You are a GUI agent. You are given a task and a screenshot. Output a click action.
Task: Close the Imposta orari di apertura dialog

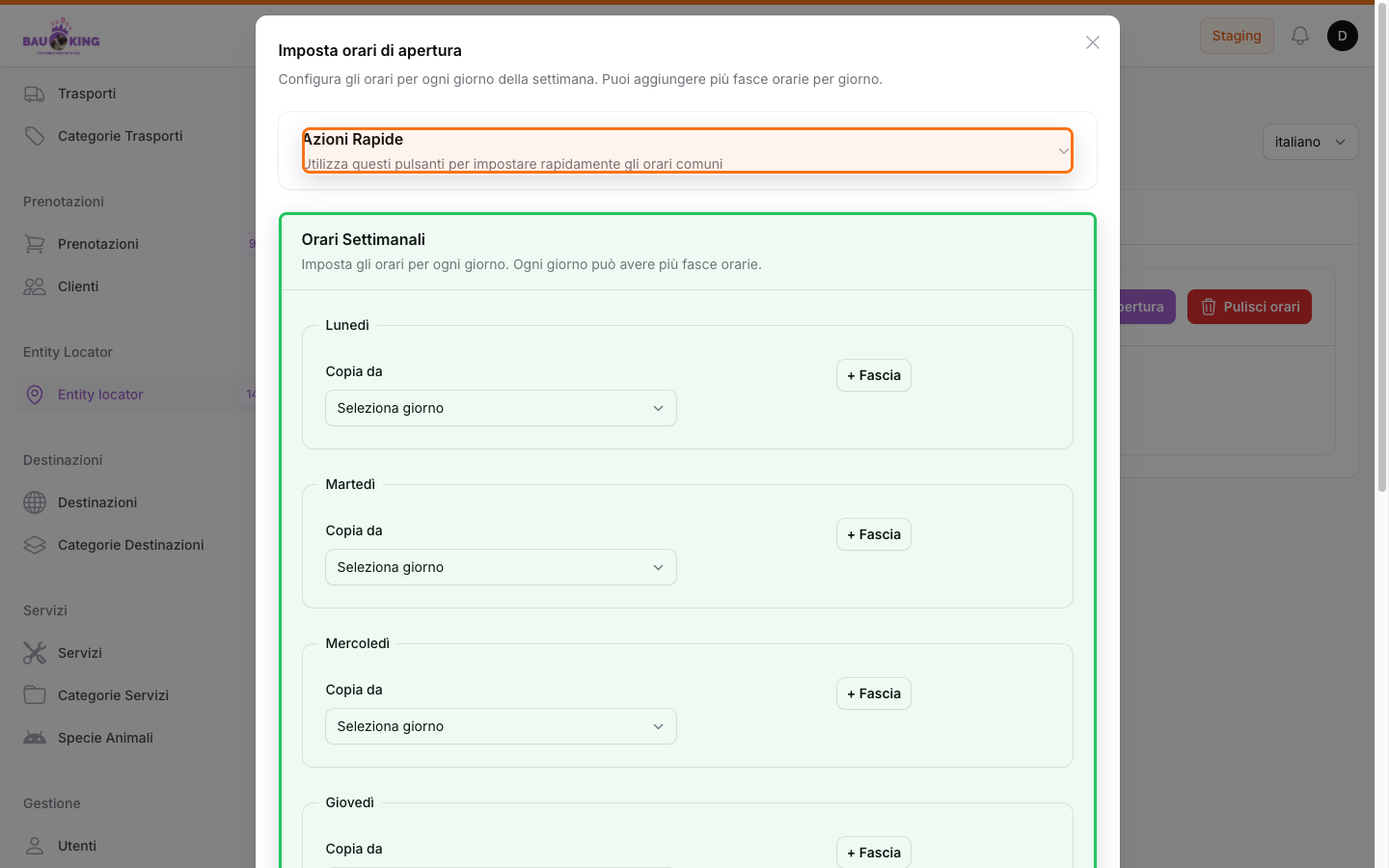coord(1093,42)
